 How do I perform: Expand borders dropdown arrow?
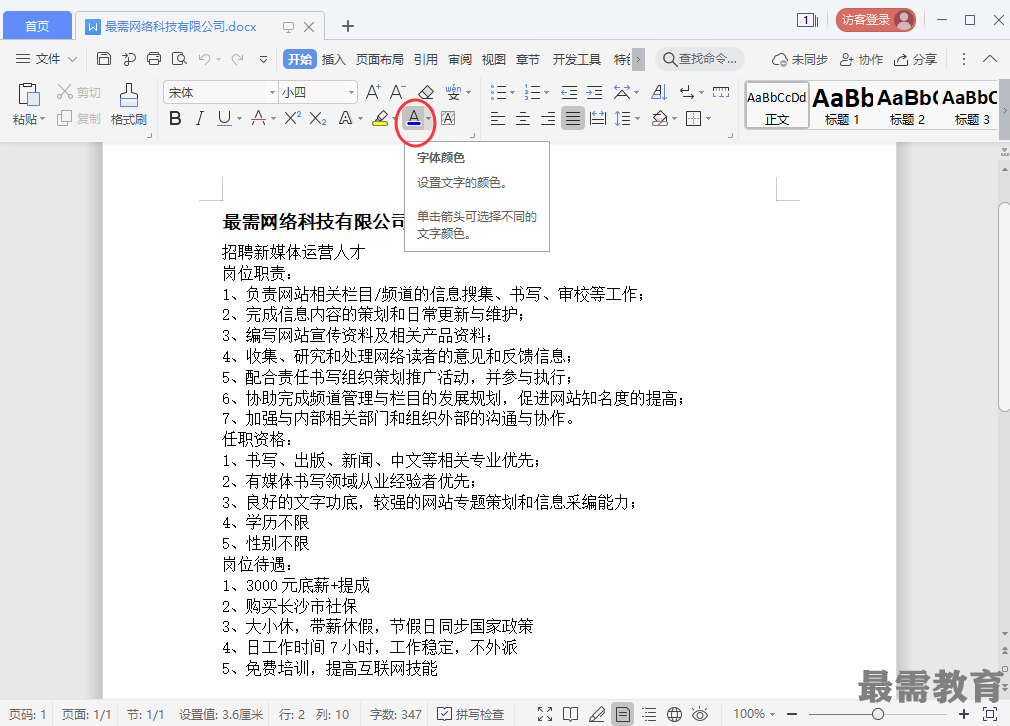click(x=709, y=119)
